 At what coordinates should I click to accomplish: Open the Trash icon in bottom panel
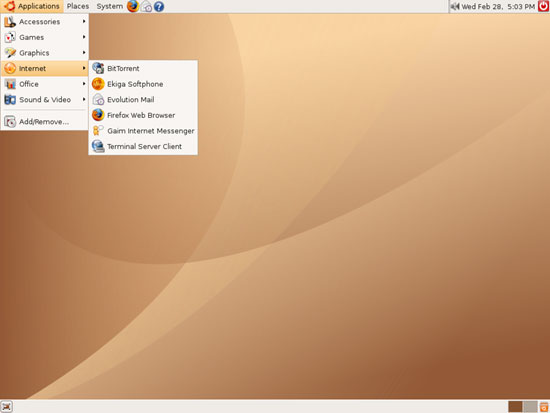point(544,407)
